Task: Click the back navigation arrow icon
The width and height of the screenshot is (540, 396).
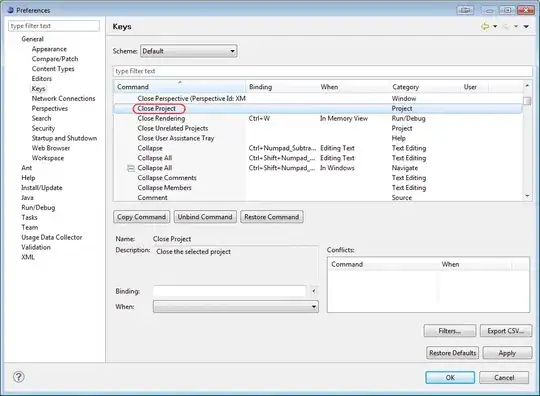Action: [485, 27]
